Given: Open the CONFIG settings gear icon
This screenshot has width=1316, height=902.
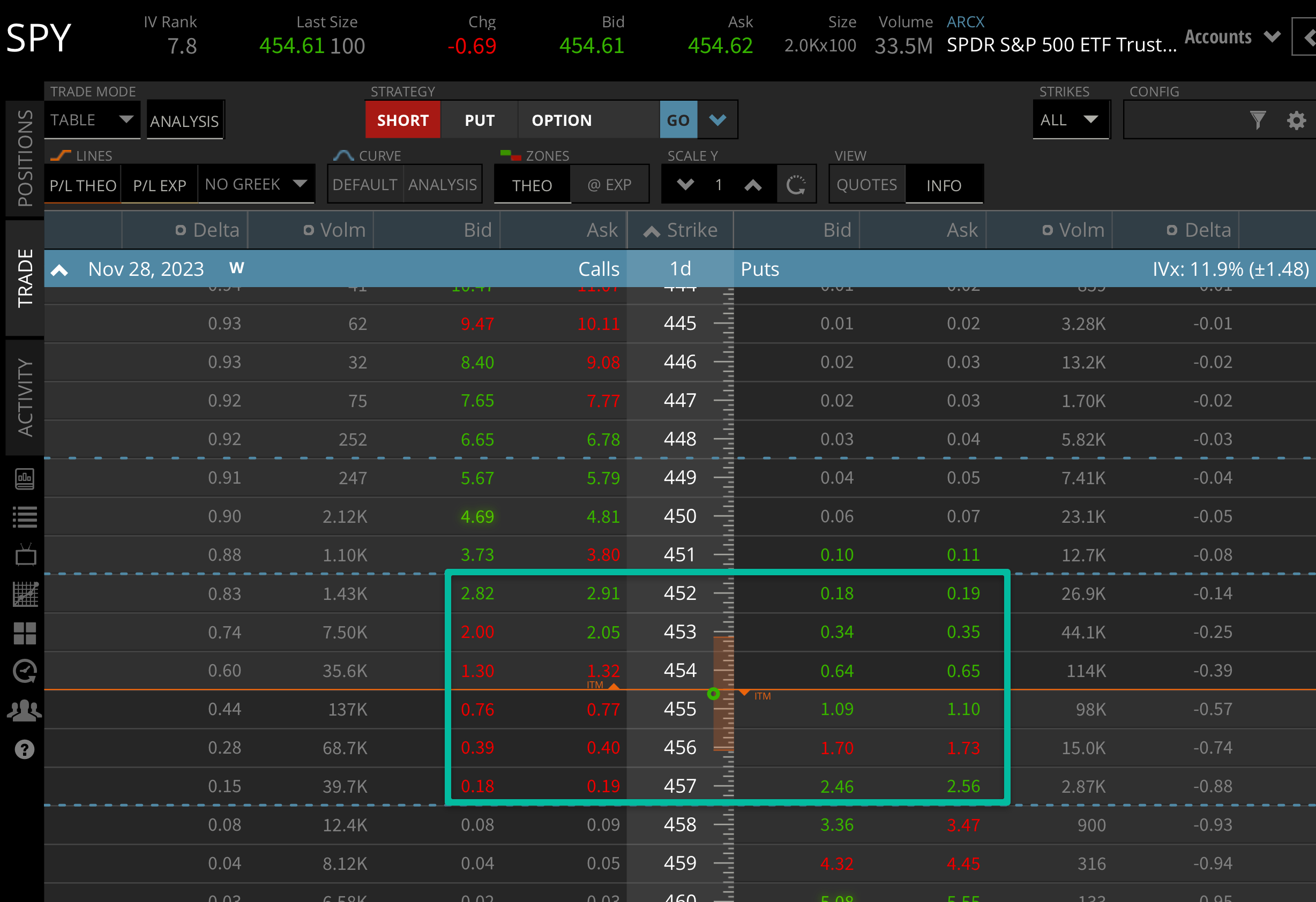Looking at the screenshot, I should point(1296,120).
